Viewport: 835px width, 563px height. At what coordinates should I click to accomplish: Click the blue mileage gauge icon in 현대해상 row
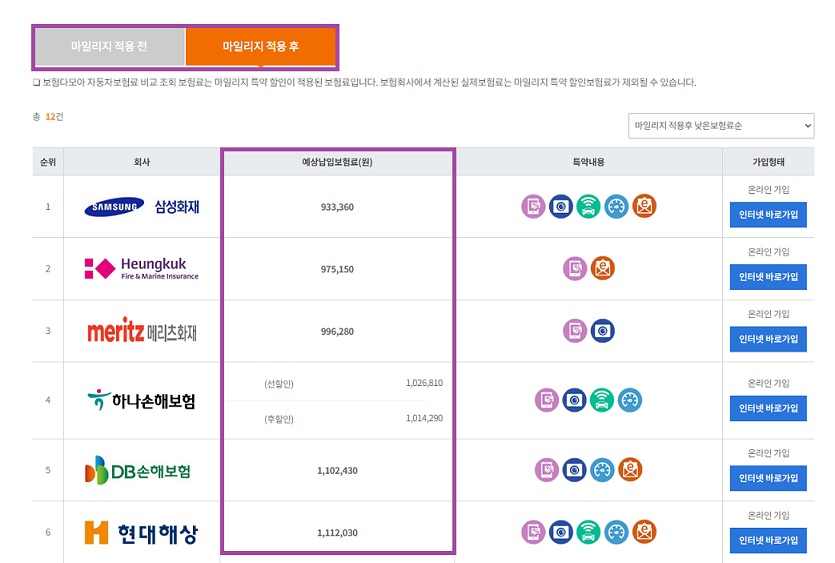click(616, 532)
